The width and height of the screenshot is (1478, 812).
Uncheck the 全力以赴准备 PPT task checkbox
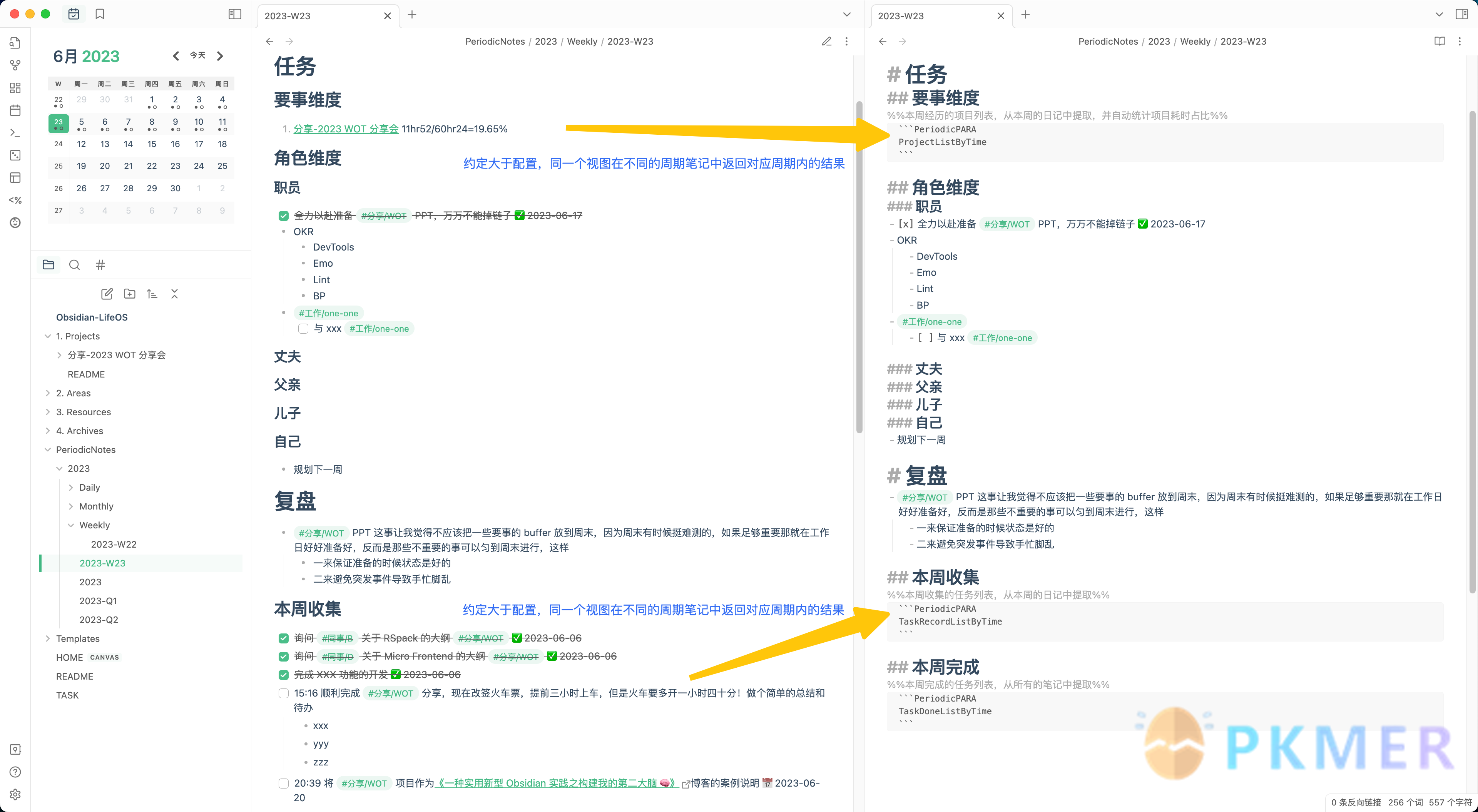pyautogui.click(x=283, y=216)
